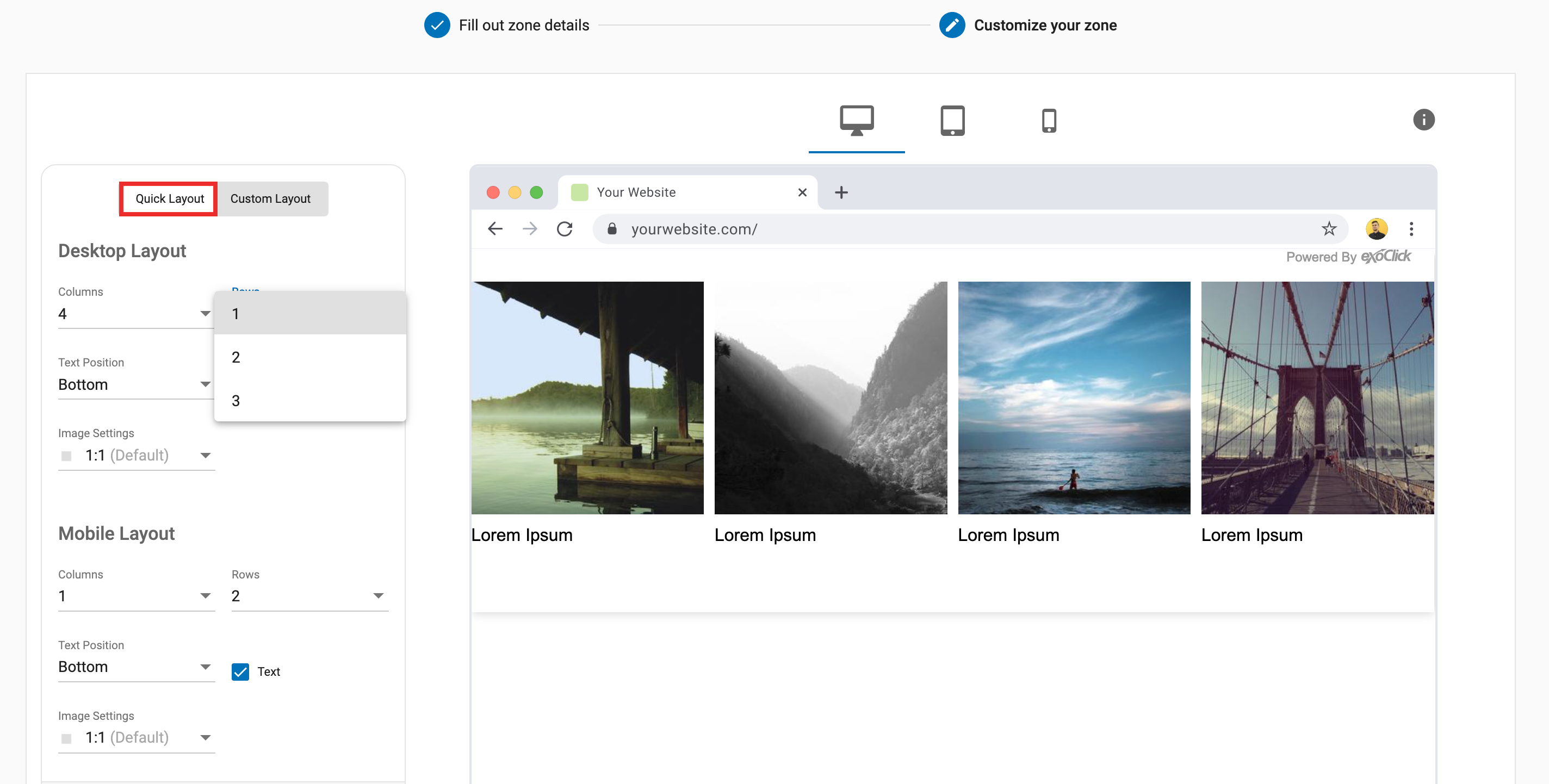Viewport: 1549px width, 784px height.
Task: Click Fill out zone details step
Action: tap(523, 25)
